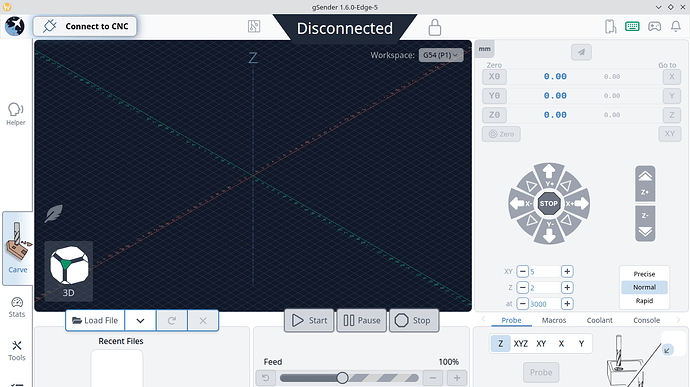Image resolution: width=690 pixels, height=387 pixels.
Task: Toggle the gamepad controller icon
Action: [654, 26]
